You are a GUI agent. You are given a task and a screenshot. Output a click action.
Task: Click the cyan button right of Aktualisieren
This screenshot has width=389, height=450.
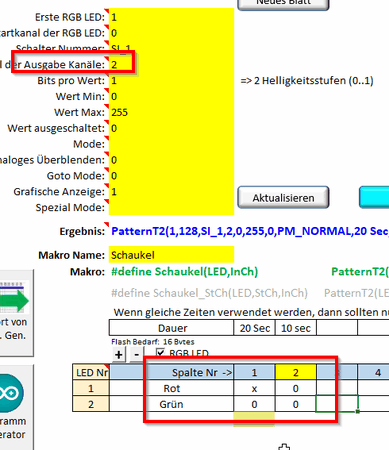pyautogui.click(x=374, y=197)
